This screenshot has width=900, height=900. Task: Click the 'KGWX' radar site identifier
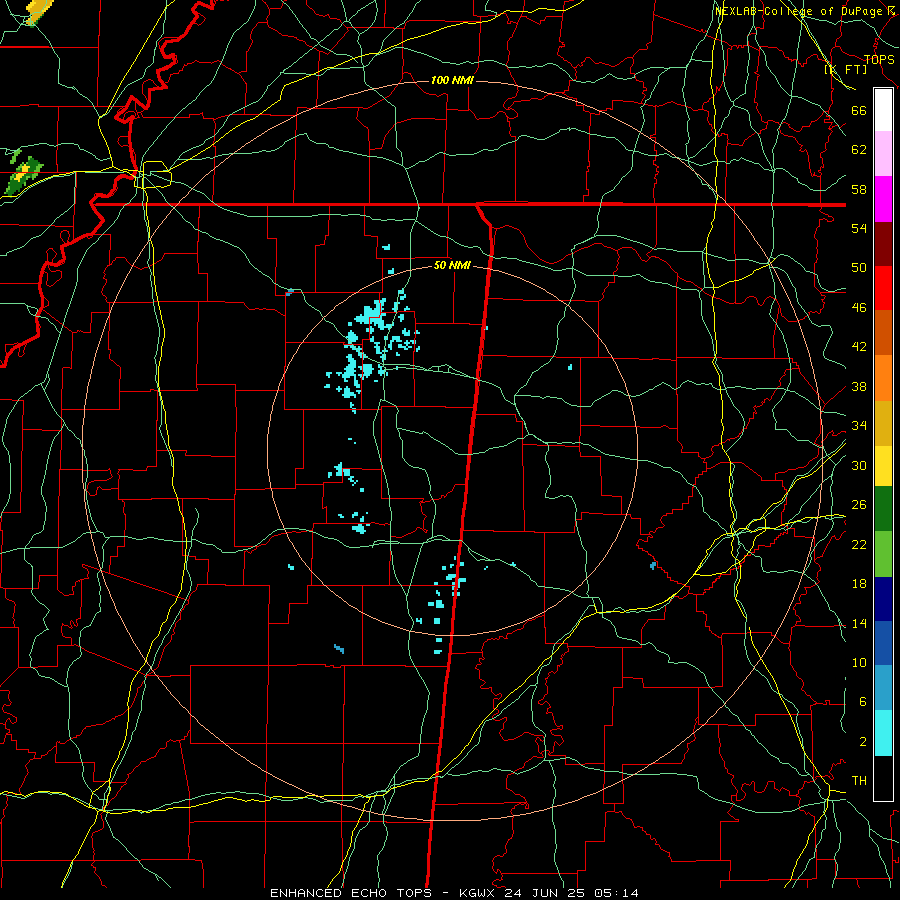coord(478,893)
